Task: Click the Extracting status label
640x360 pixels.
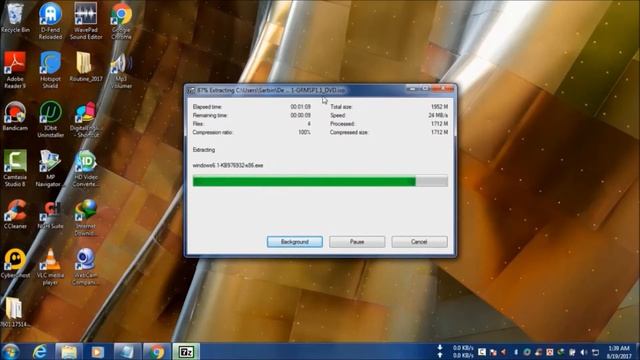Action: click(x=204, y=150)
